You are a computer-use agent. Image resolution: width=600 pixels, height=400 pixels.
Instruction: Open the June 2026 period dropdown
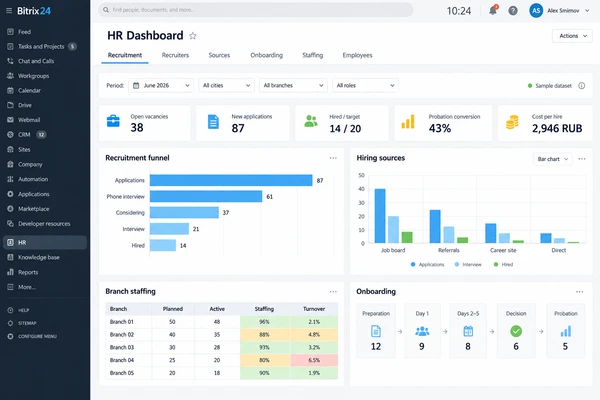[x=161, y=85]
